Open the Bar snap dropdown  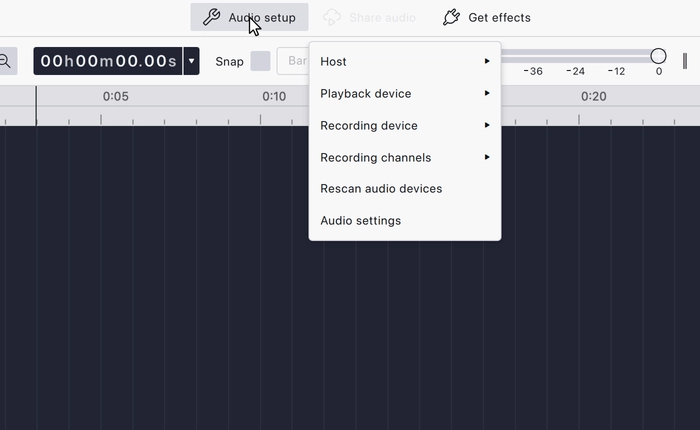tap(293, 61)
